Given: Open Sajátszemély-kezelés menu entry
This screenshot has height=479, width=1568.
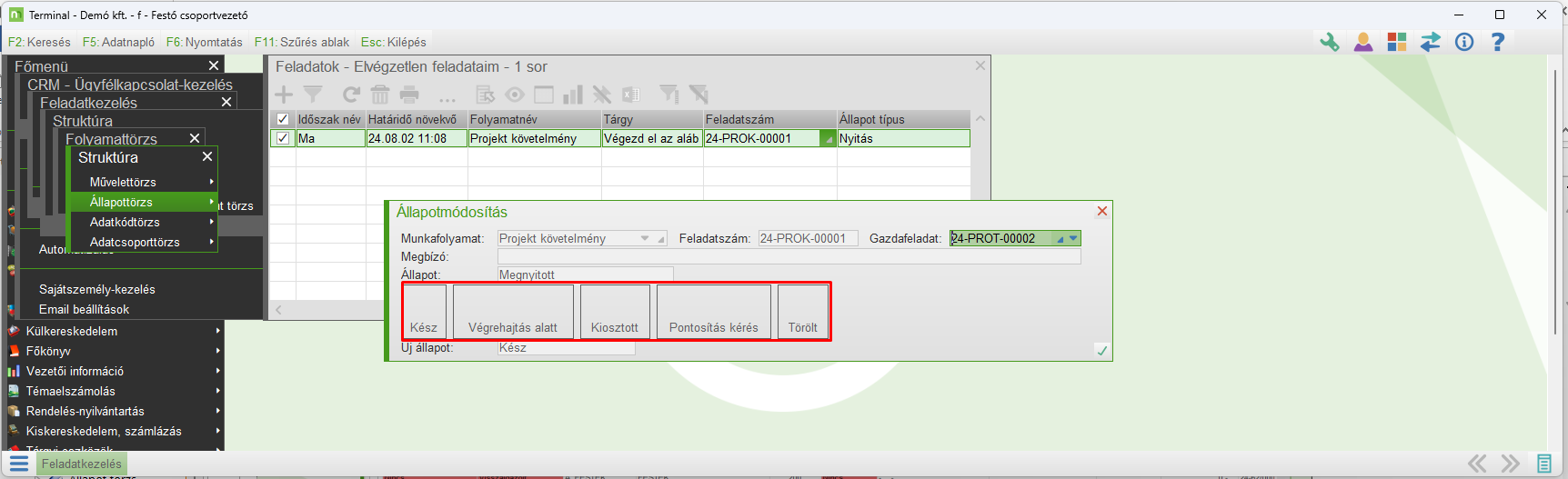Looking at the screenshot, I should click(97, 289).
